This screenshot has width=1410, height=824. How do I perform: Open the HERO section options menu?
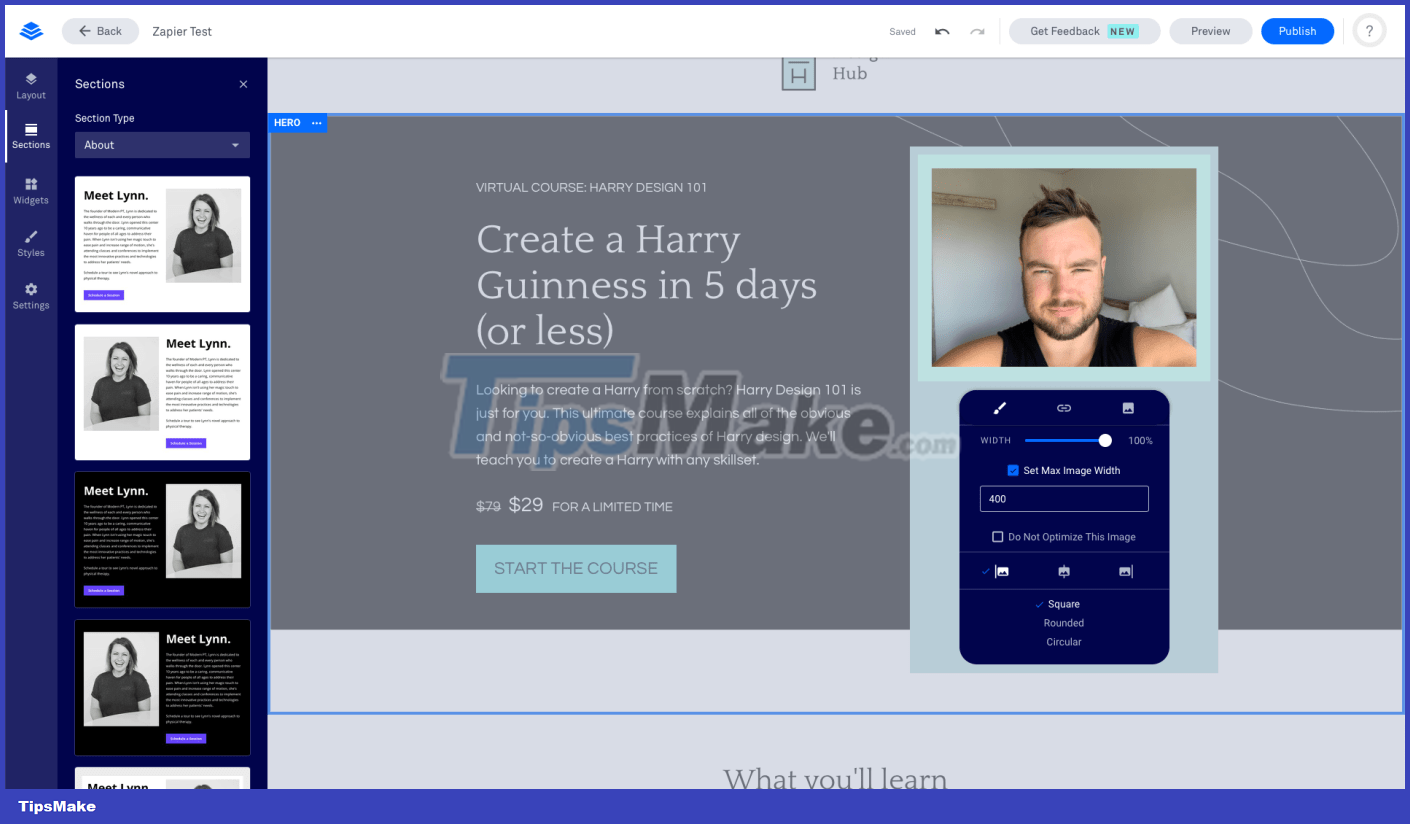316,122
